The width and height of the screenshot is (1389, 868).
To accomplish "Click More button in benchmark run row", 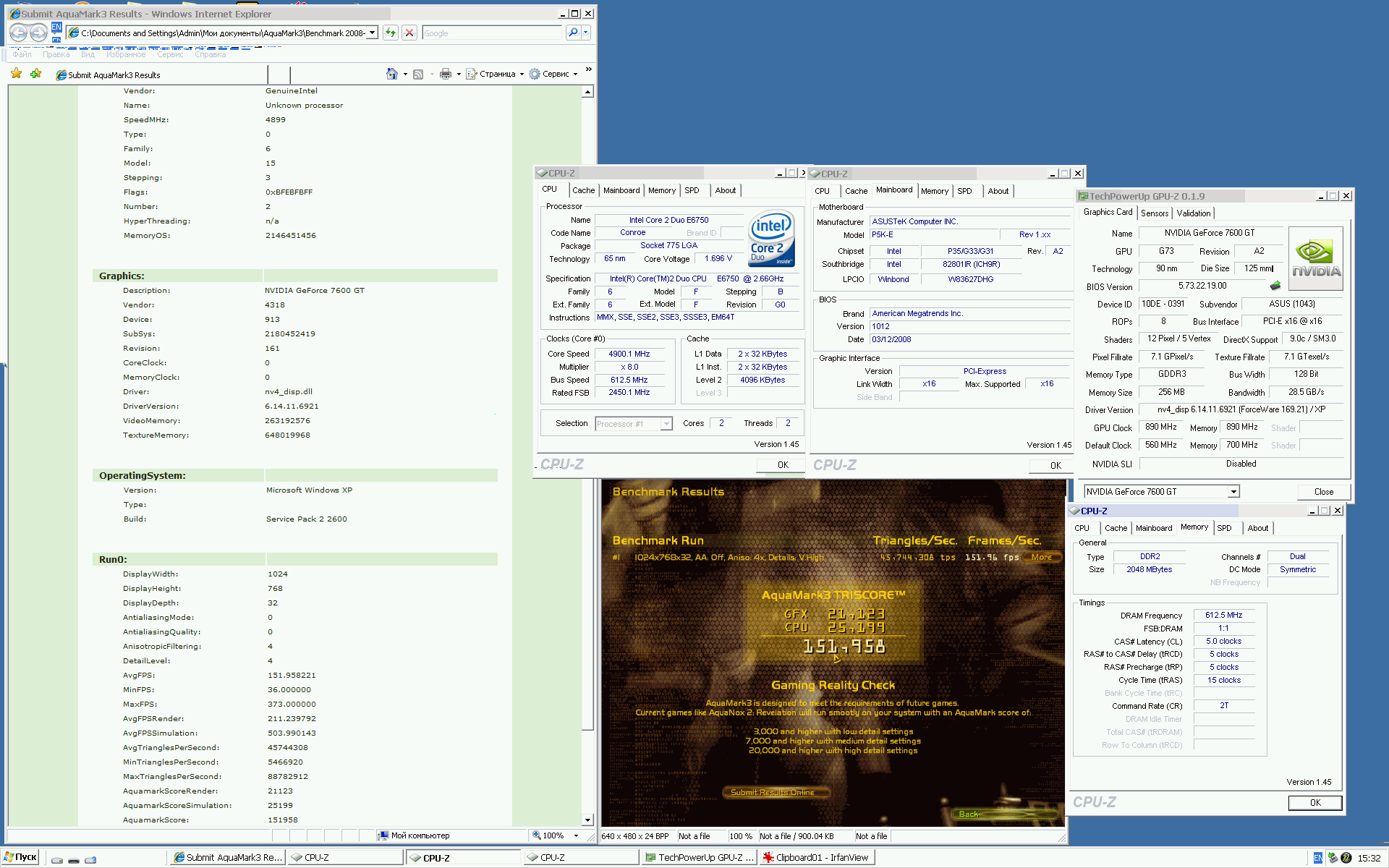I will [x=1042, y=558].
